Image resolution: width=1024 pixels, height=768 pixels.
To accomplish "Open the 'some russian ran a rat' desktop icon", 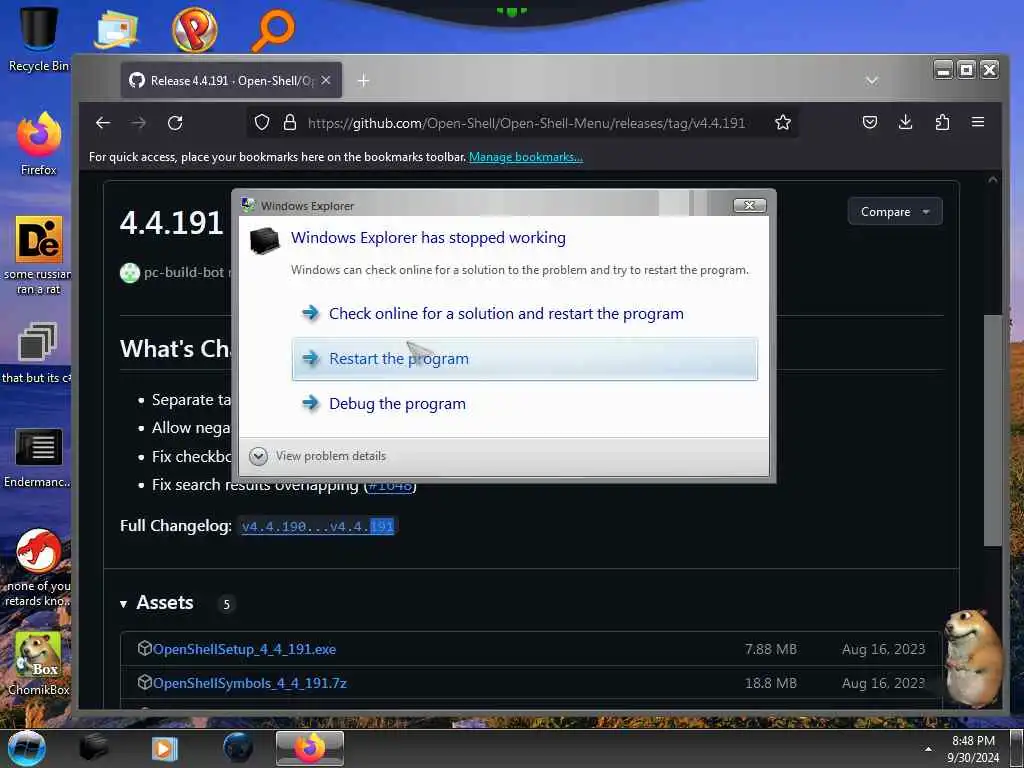I will 39,255.
